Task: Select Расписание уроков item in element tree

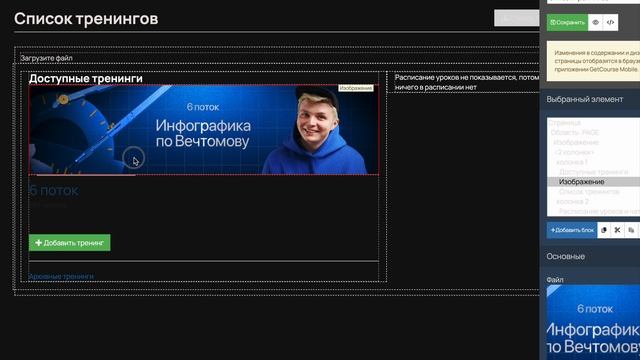Action: (599, 211)
